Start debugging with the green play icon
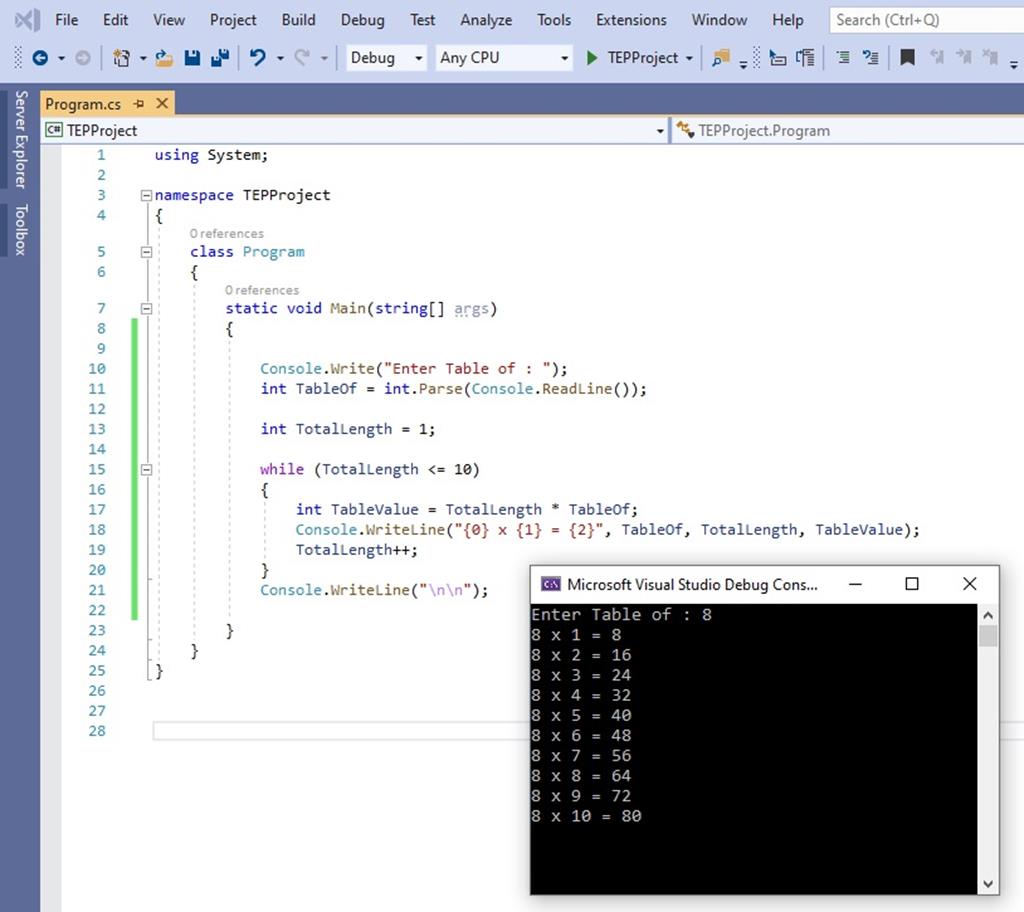This screenshot has height=912, width=1024. [x=592, y=58]
